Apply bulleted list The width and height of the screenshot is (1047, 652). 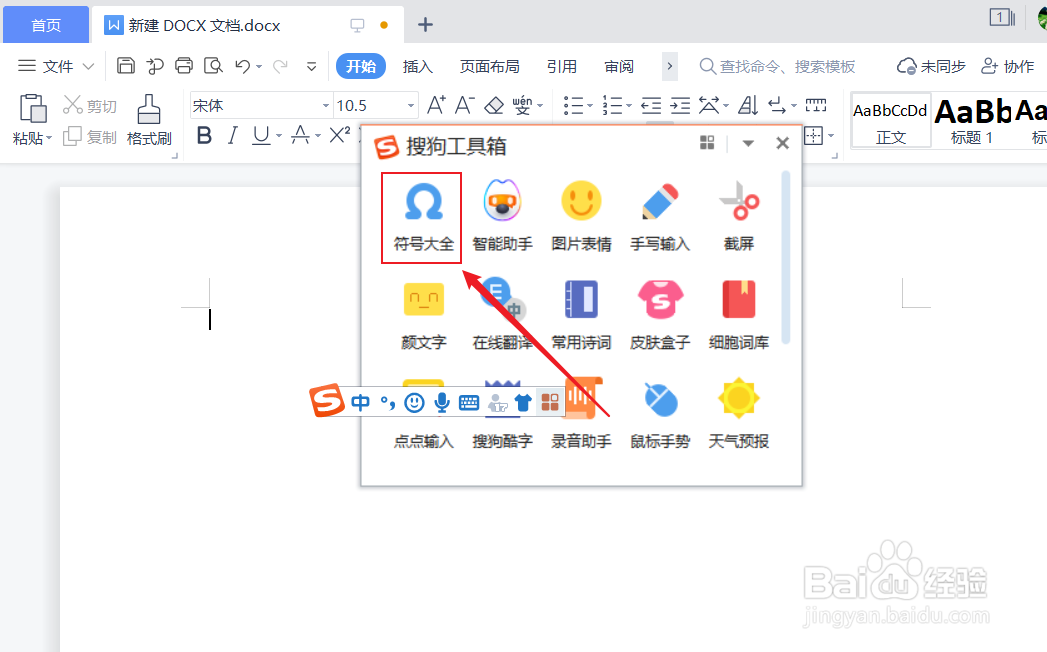coord(574,105)
